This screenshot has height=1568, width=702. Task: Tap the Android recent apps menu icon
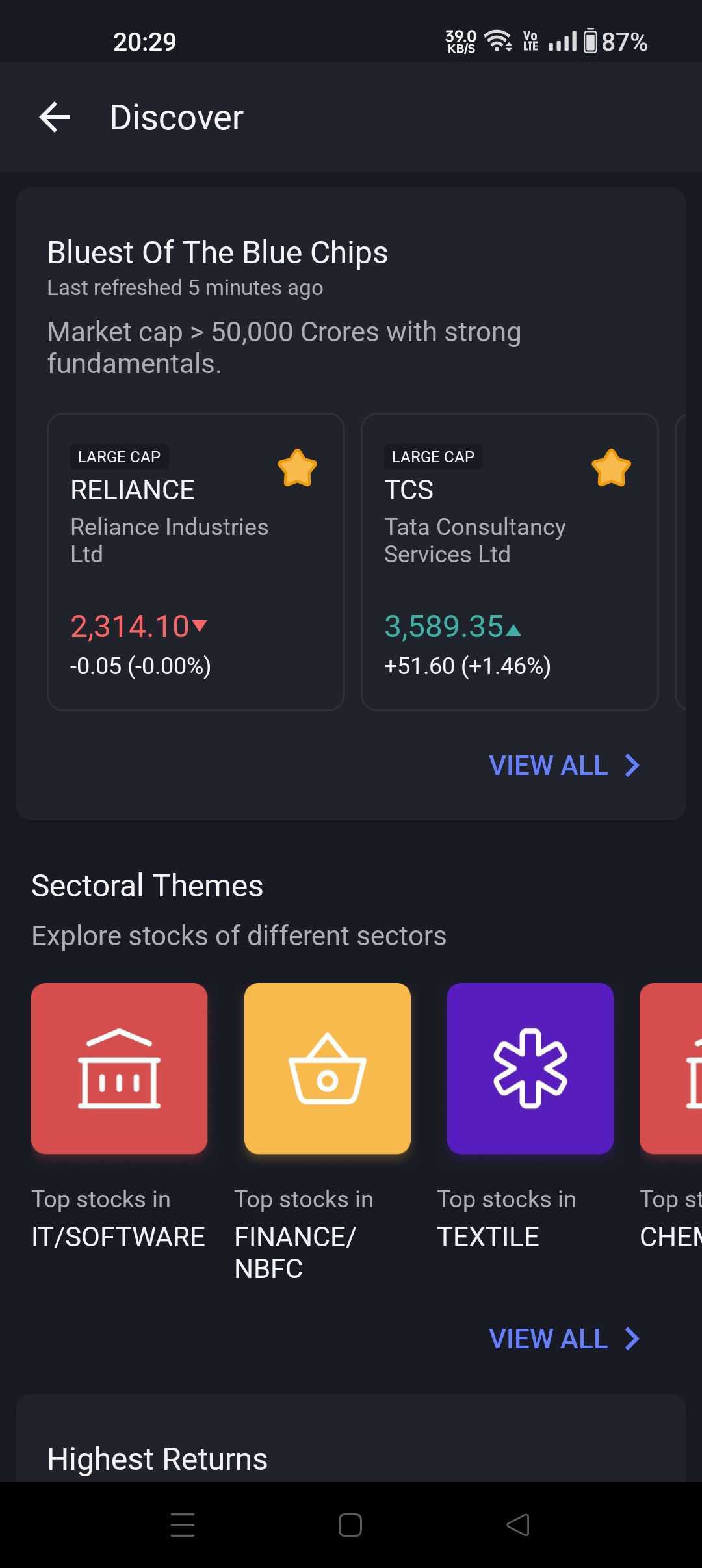[x=183, y=1525]
